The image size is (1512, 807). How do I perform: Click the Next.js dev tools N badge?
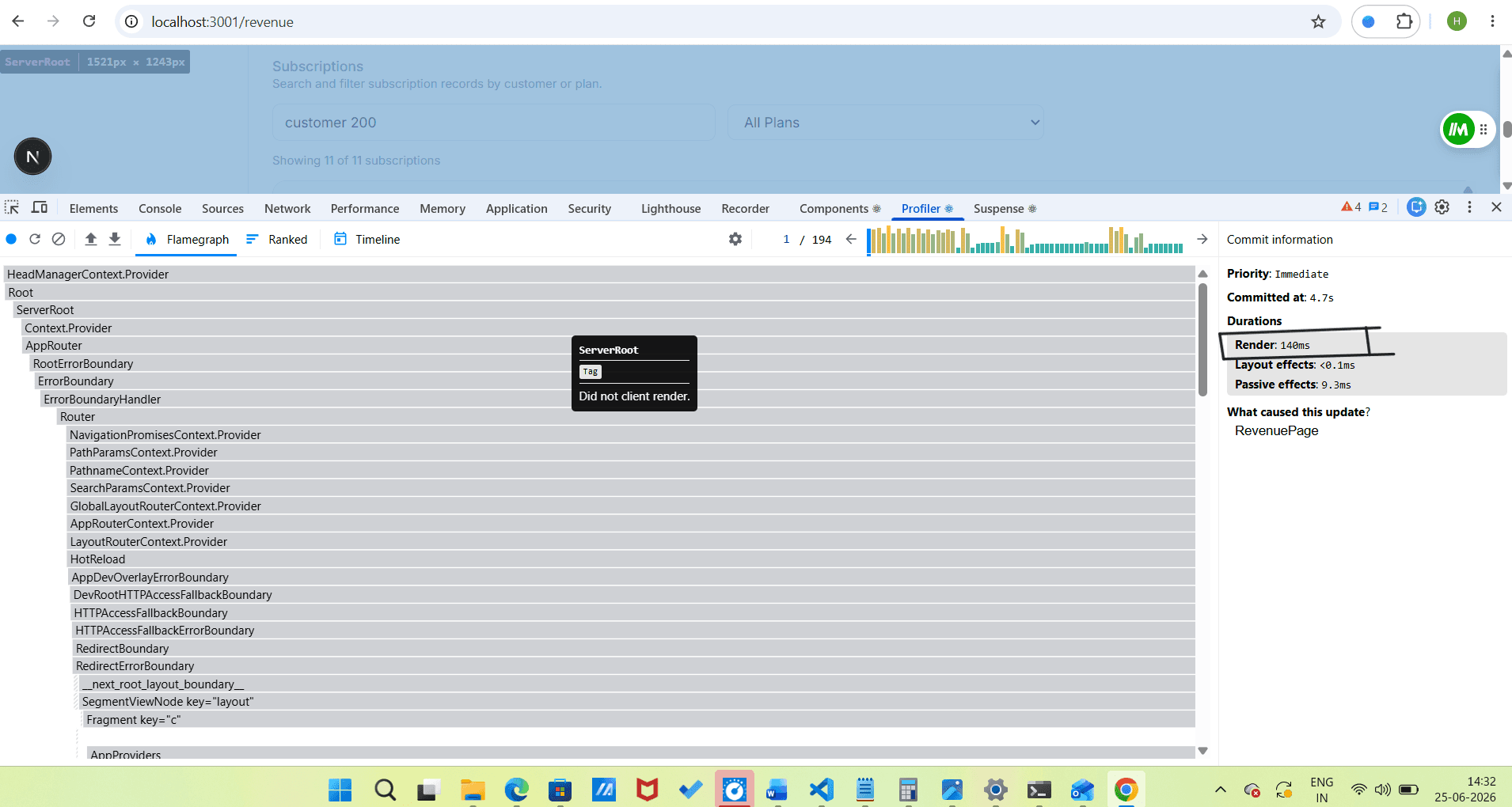32,157
